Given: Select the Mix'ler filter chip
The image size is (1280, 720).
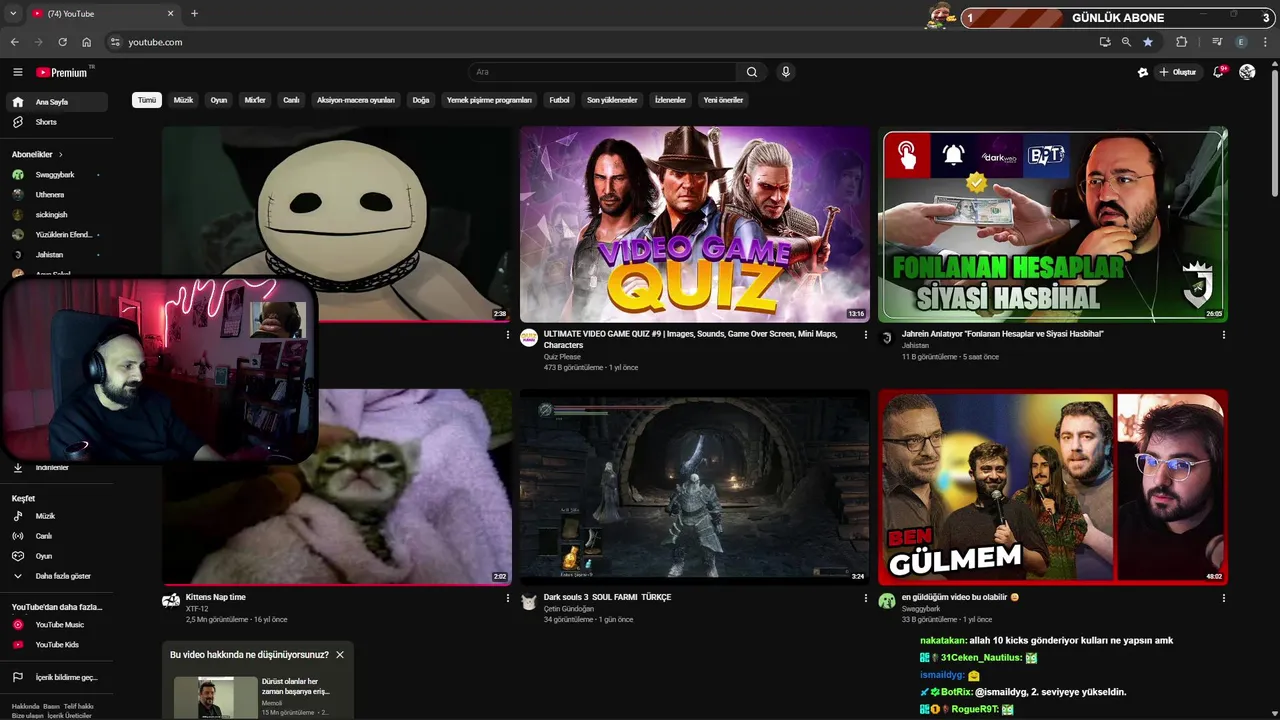Looking at the screenshot, I should (255, 100).
